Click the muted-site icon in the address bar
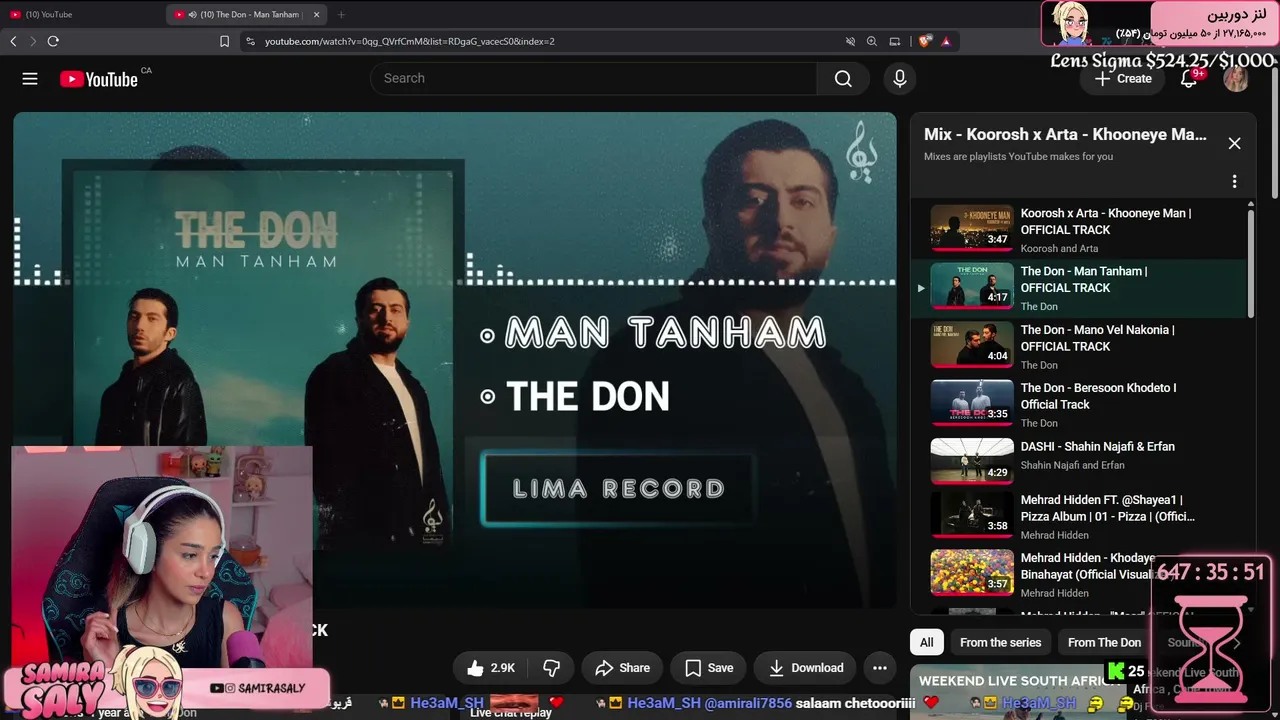The width and height of the screenshot is (1280, 720). 850,41
